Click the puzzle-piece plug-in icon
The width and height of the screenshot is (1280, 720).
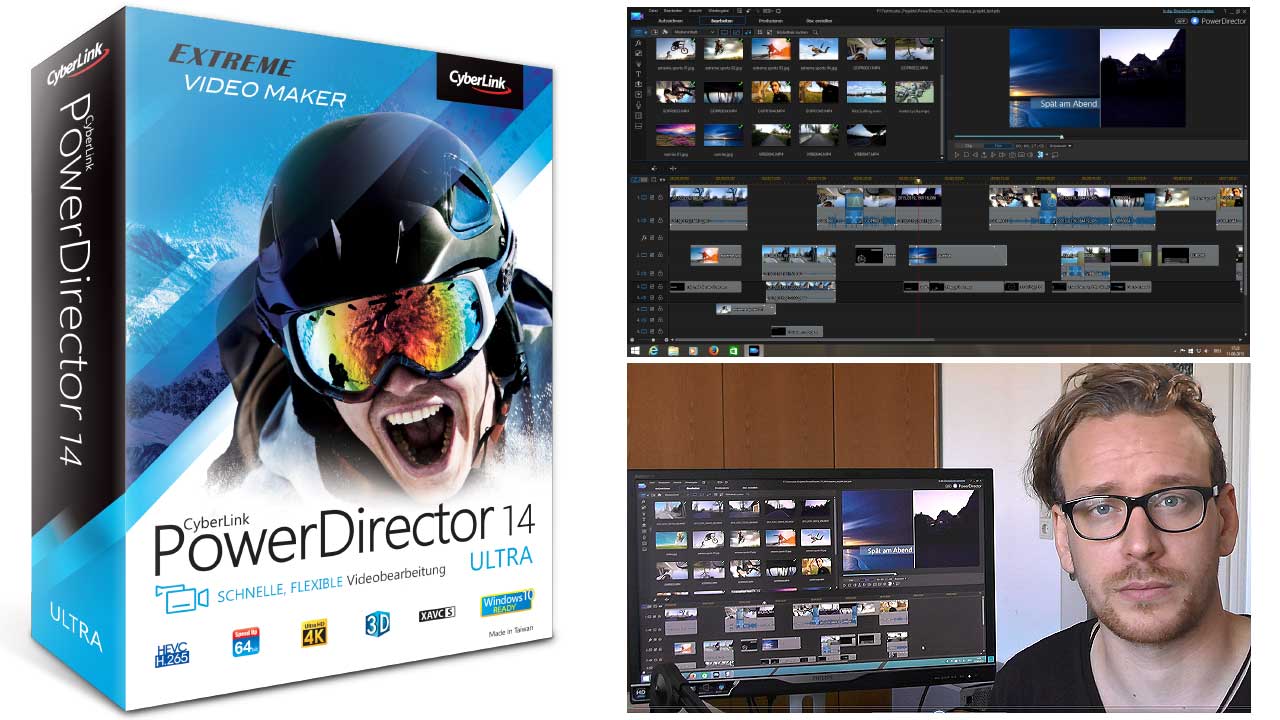[x=665, y=32]
